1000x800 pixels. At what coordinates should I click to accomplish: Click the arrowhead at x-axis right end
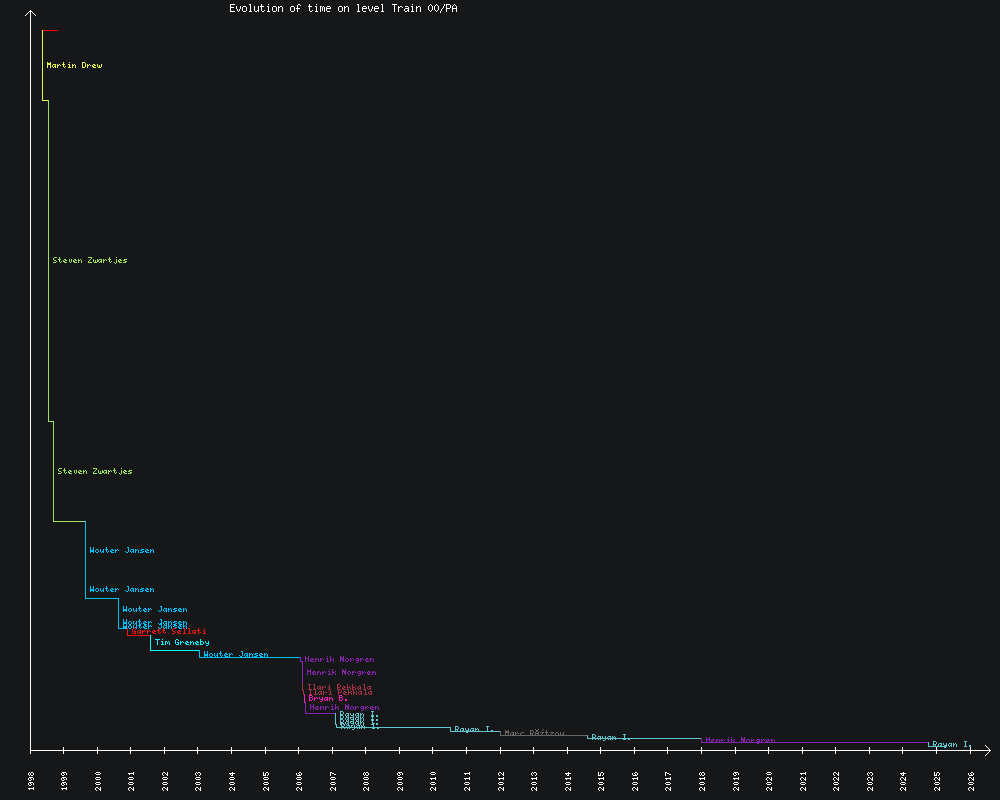click(x=986, y=749)
